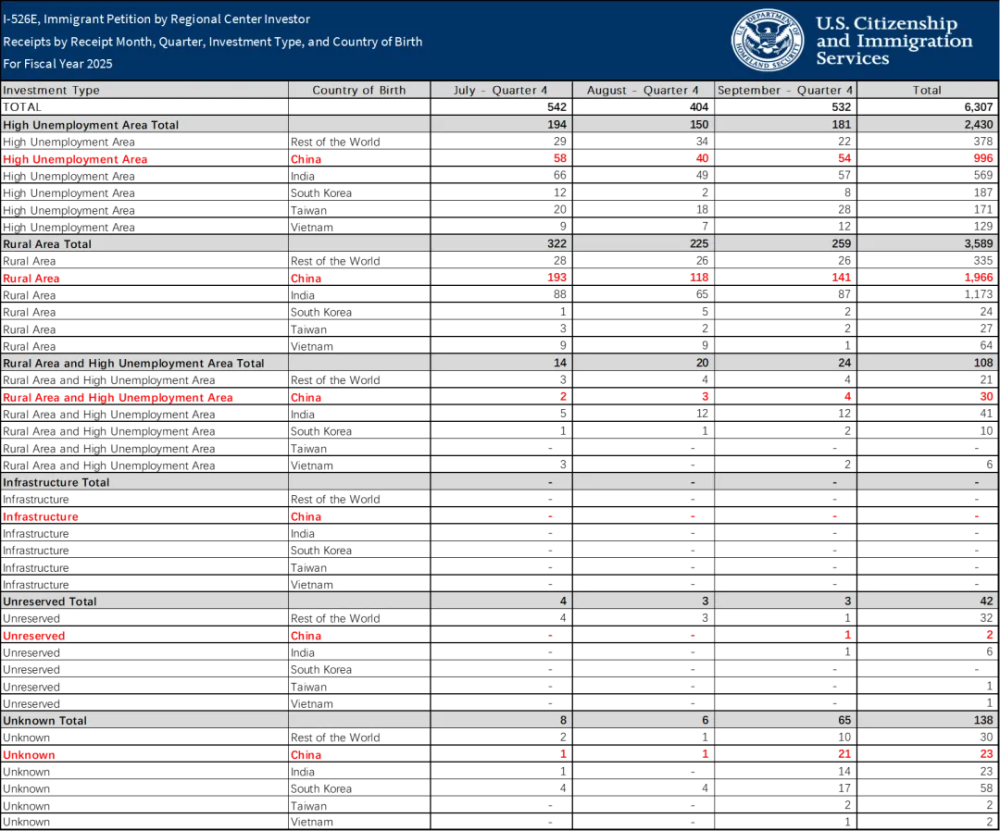Click the Unreserved Total row label
This screenshot has height=831, width=1000.
coord(50,601)
